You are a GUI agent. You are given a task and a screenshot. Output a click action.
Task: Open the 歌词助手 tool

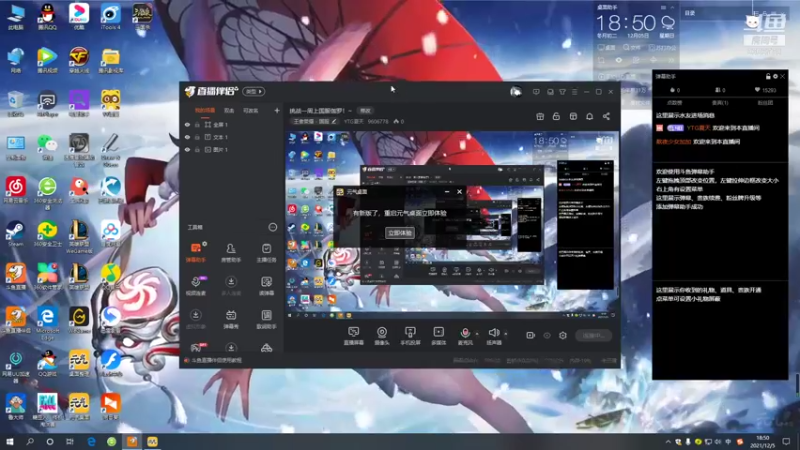click(266, 319)
